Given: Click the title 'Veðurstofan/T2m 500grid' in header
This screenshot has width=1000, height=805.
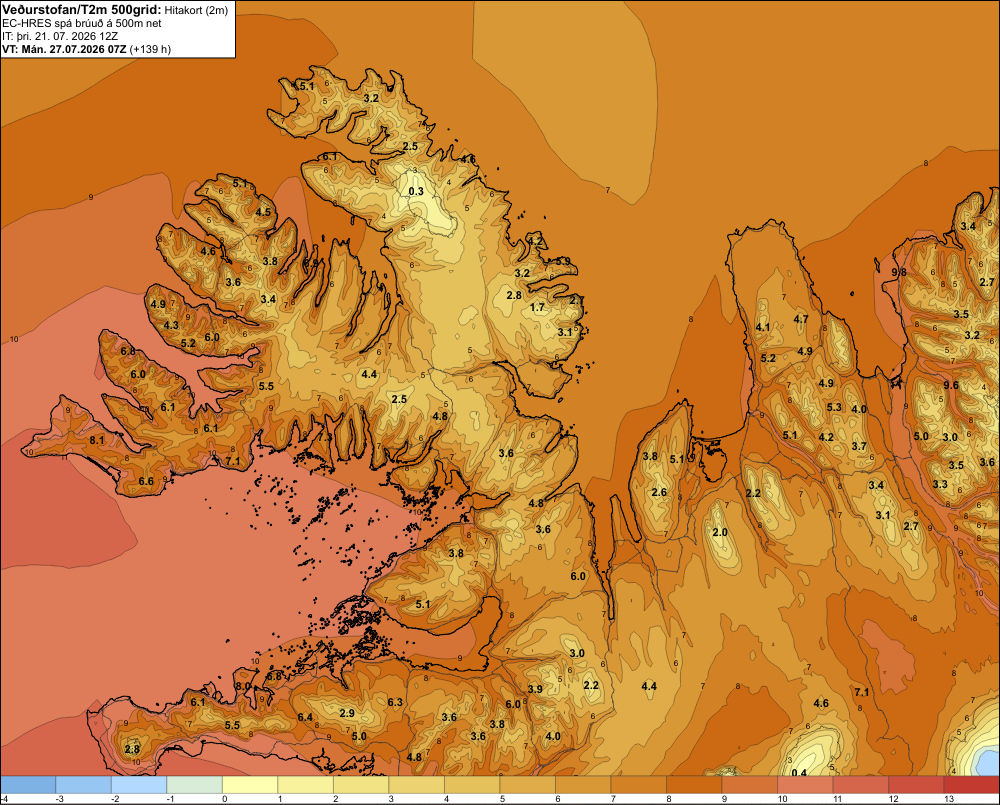Looking at the screenshot, I should coord(82,10).
